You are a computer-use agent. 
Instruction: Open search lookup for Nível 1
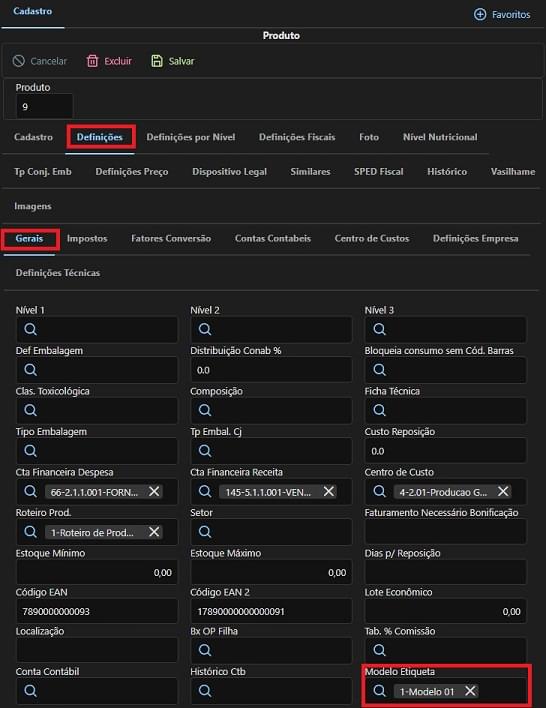[30, 329]
